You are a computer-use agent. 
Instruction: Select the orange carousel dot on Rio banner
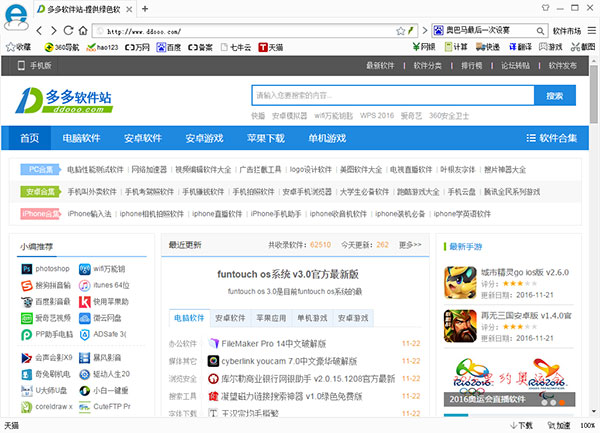(x=562, y=402)
